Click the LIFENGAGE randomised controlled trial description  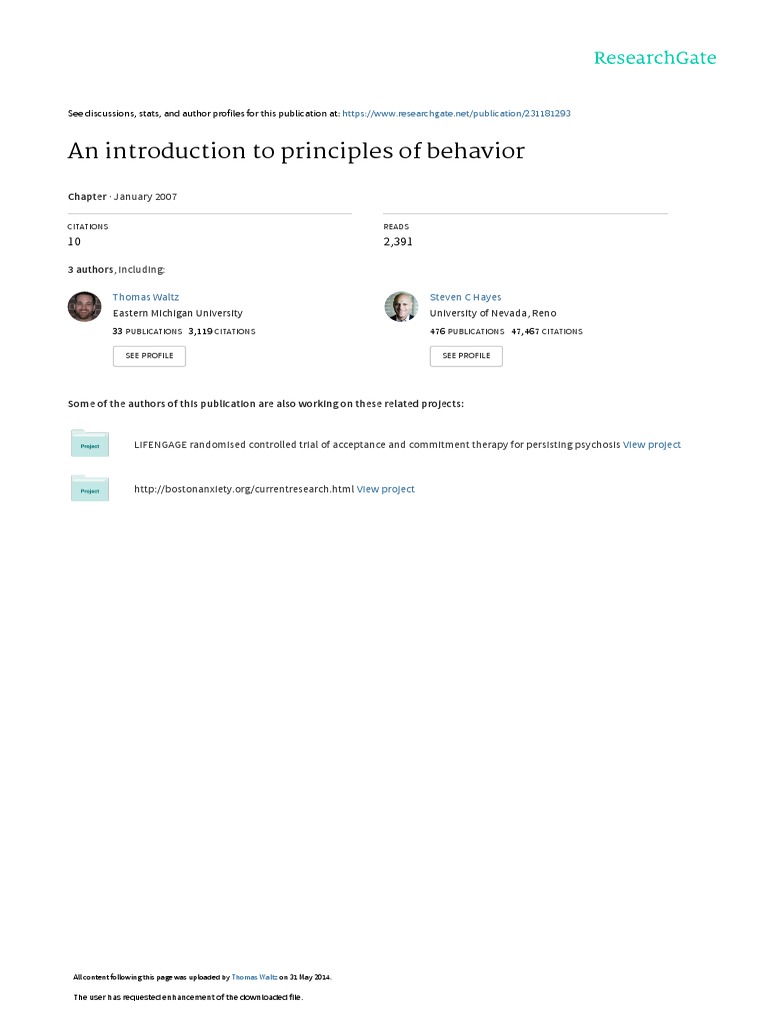(x=377, y=444)
